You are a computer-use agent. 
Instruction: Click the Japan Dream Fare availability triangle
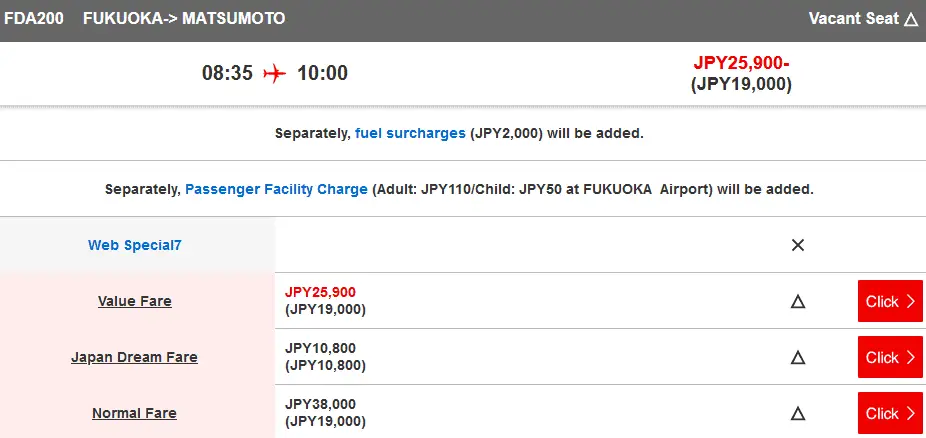[798, 357]
